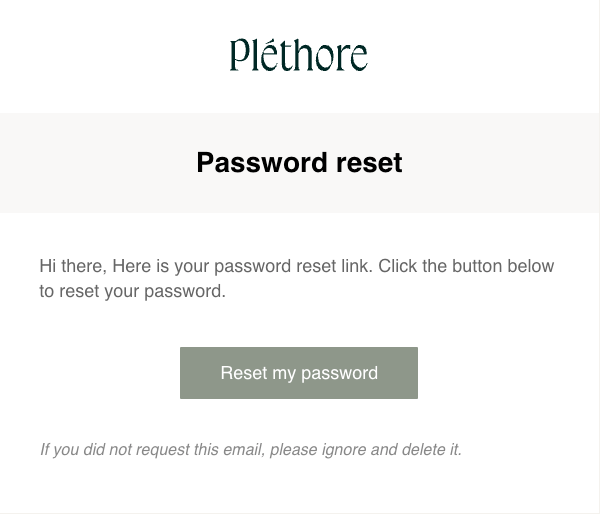Click the grey banner behind Password reset
Screen dimensions: 600x514
click(x=299, y=163)
